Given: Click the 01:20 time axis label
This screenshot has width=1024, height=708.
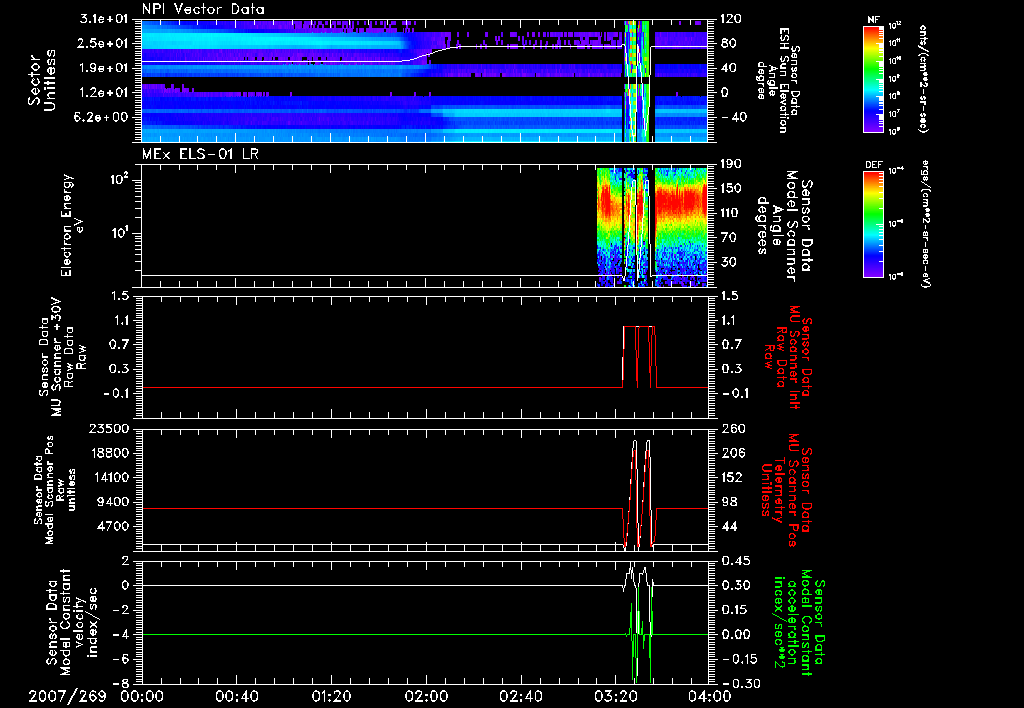Looking at the screenshot, I should pyautogui.click(x=332, y=696).
